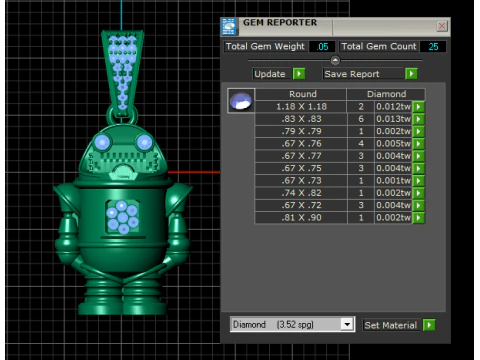Click green arrow for .81 X .90 row
This screenshot has height=360, width=480.
coord(418,218)
